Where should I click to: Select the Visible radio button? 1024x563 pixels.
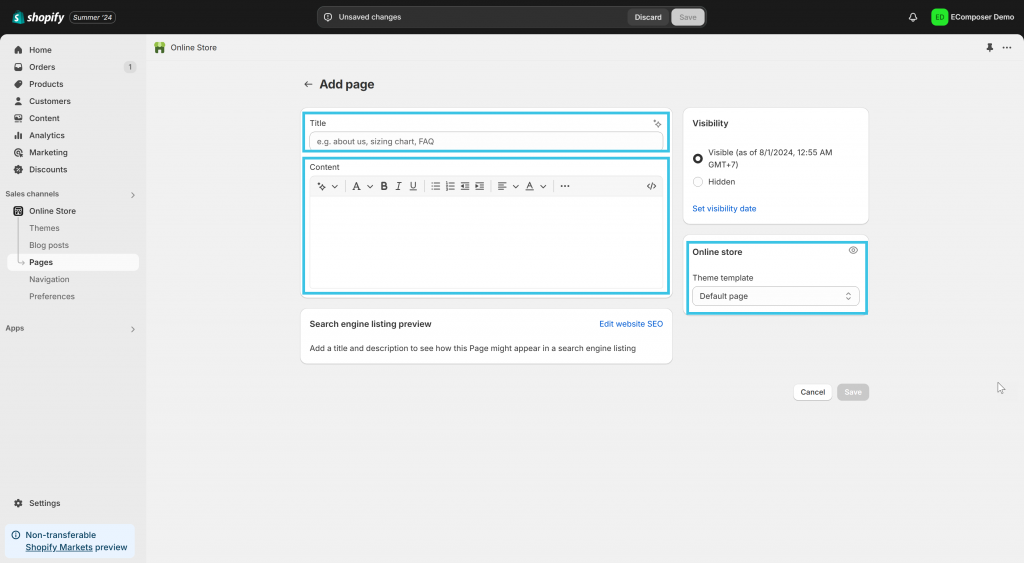point(698,158)
